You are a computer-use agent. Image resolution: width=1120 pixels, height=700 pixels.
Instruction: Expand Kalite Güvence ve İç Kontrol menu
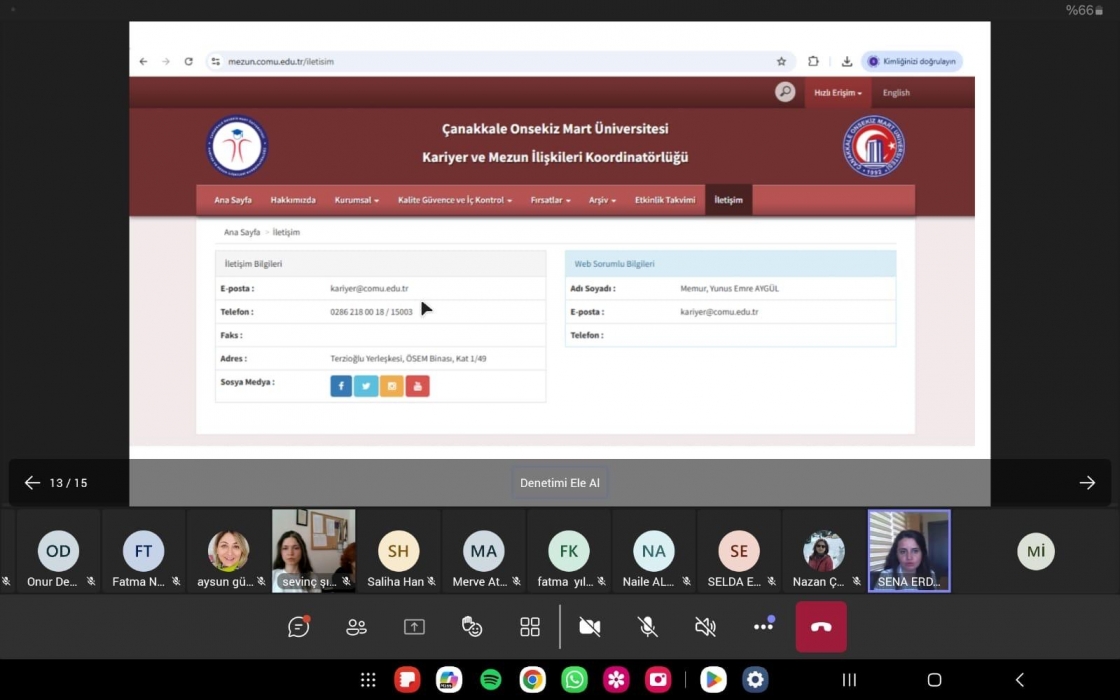tap(454, 200)
